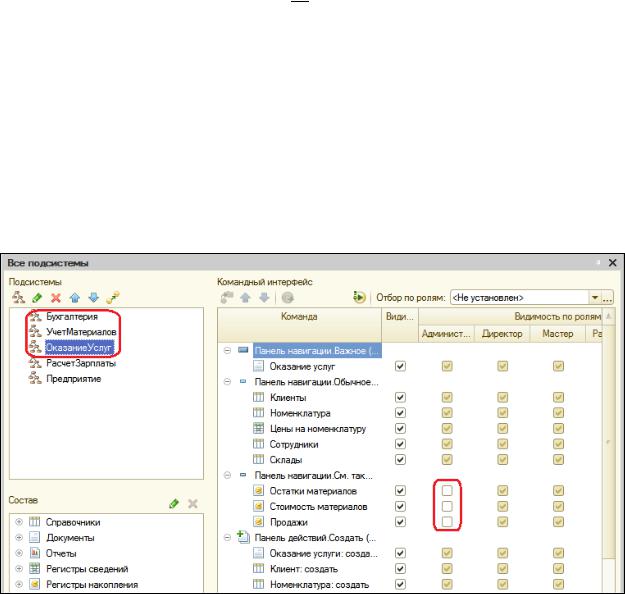Edit selected subsystem with green pencil

coord(37,297)
